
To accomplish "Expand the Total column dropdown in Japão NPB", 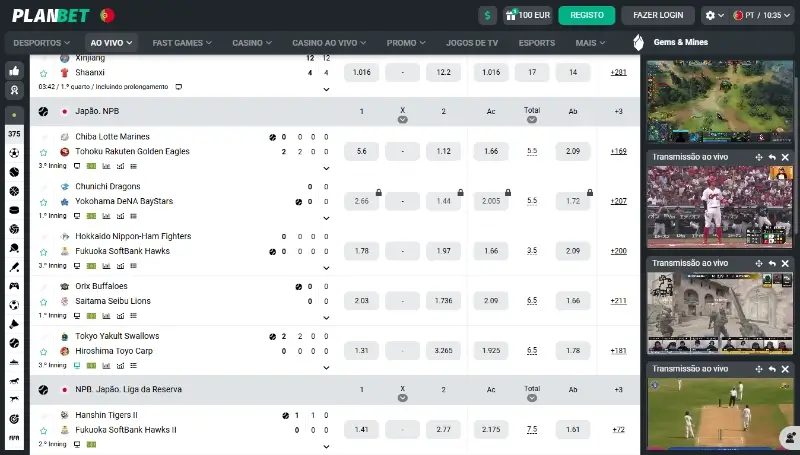I will coord(532,119).
